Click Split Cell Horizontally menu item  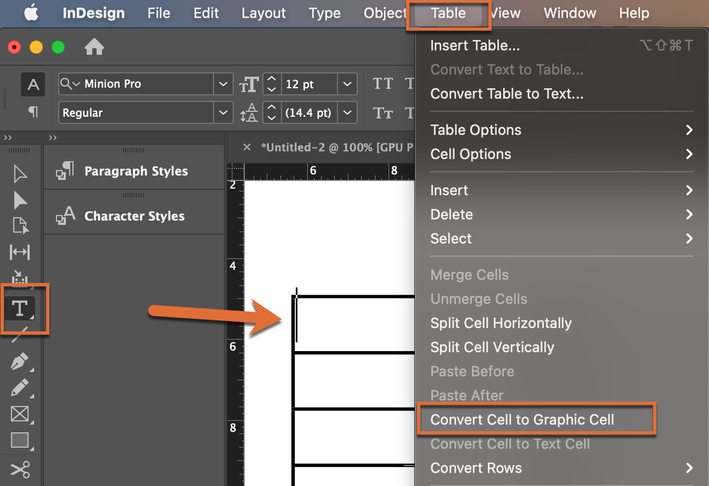(x=501, y=323)
